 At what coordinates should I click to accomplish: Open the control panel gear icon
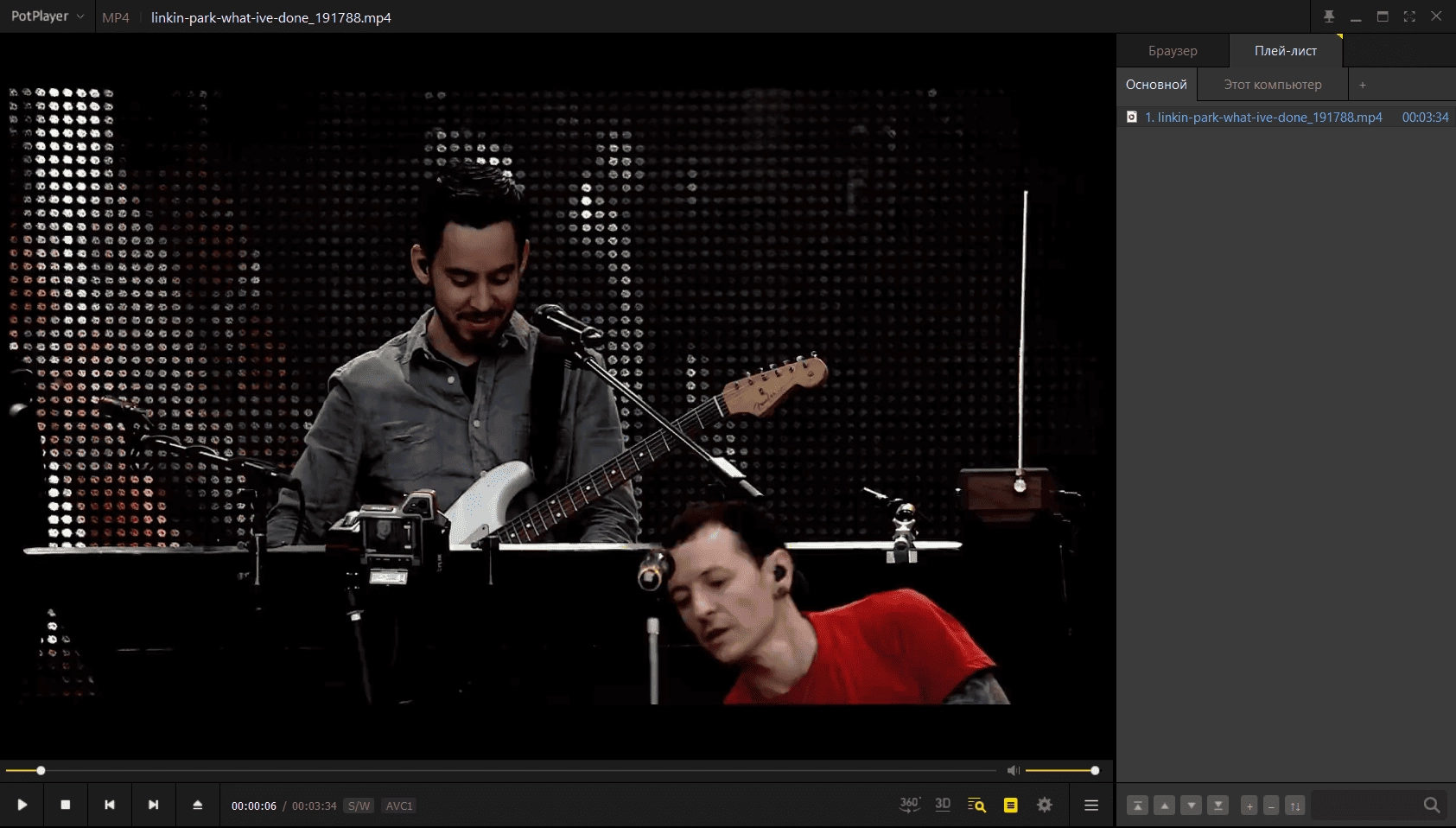click(1045, 805)
